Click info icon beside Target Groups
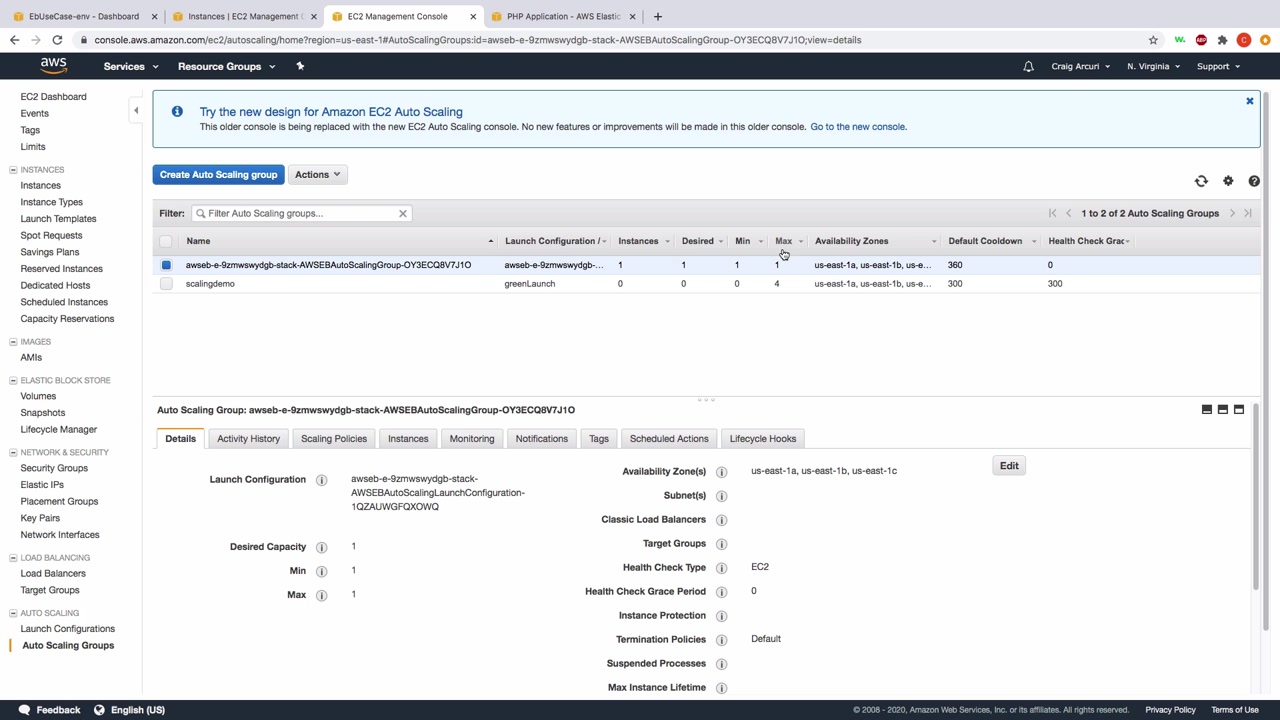 pyautogui.click(x=721, y=544)
